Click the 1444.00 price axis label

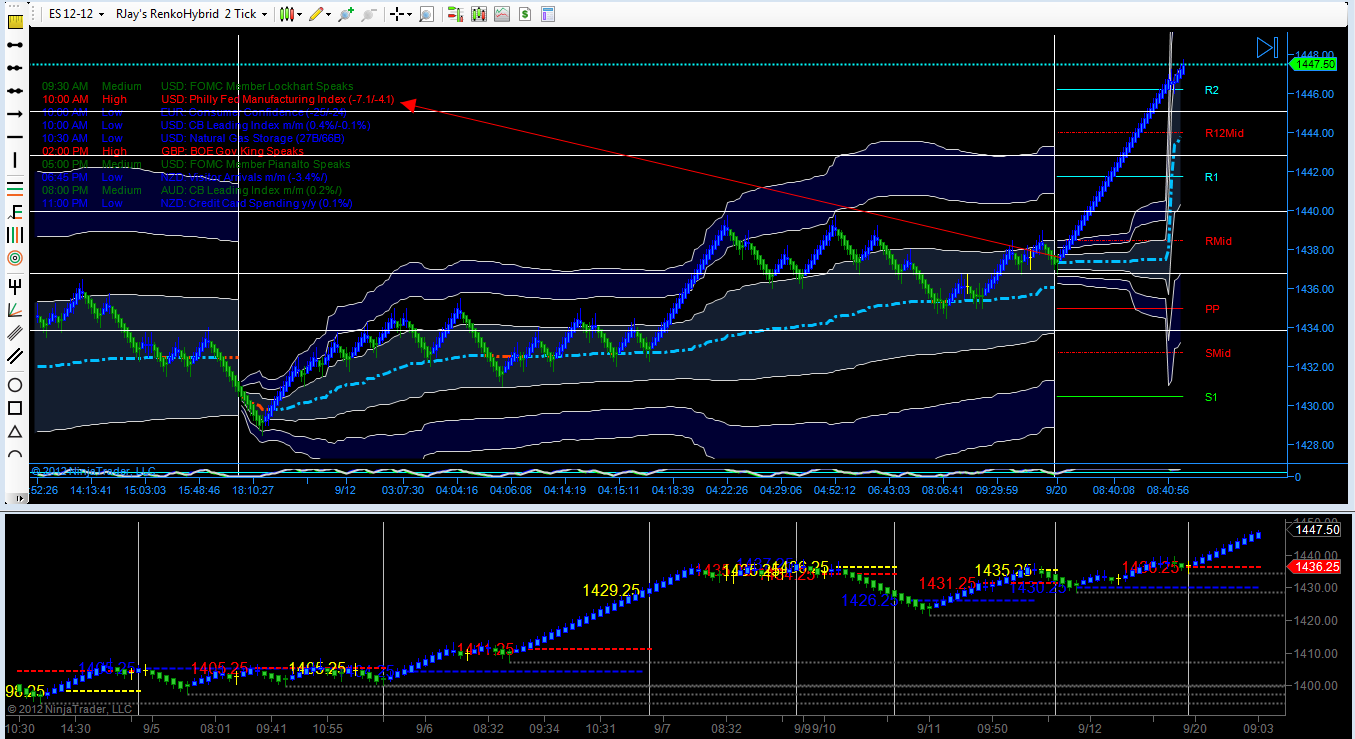point(1313,133)
